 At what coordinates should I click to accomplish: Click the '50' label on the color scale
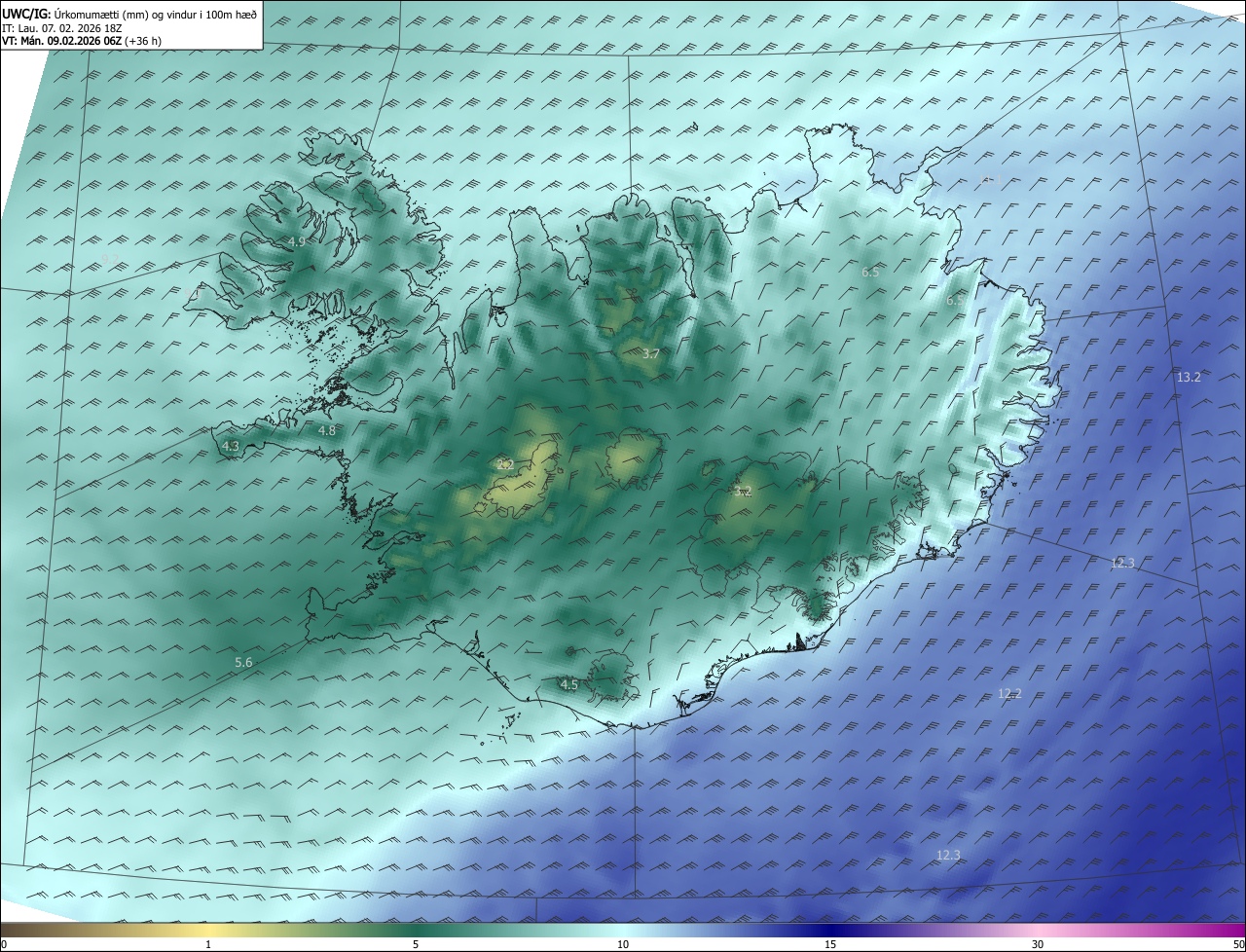tap(1238, 944)
